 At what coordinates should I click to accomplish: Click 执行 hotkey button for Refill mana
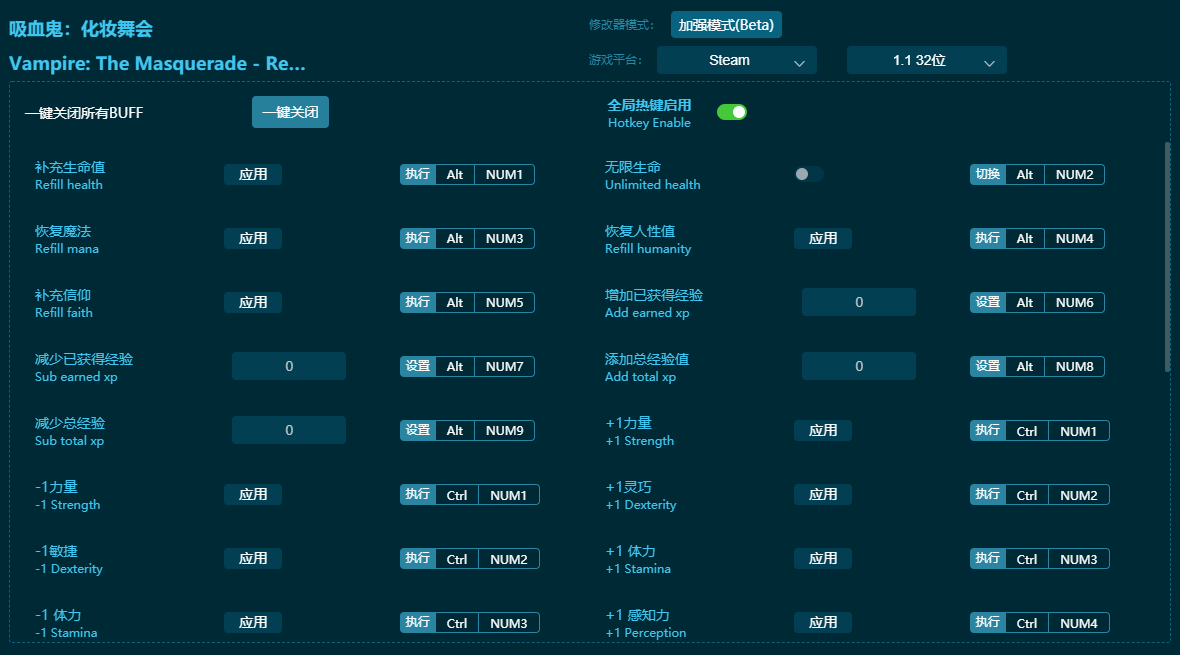418,239
